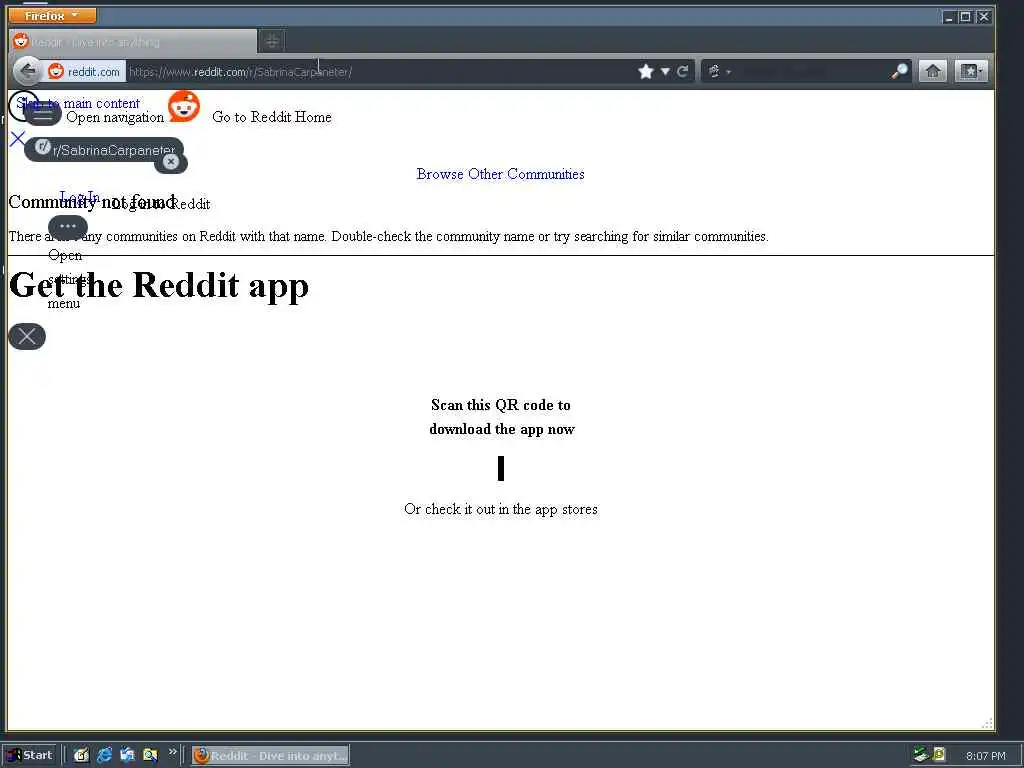Go back with the browser back arrow
The image size is (1024, 768).
(x=27, y=71)
